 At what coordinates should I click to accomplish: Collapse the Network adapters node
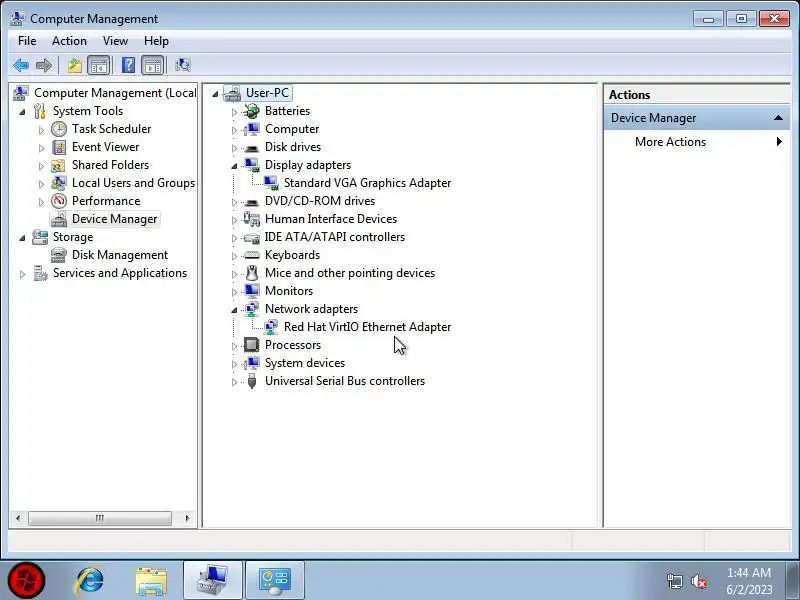pos(234,309)
